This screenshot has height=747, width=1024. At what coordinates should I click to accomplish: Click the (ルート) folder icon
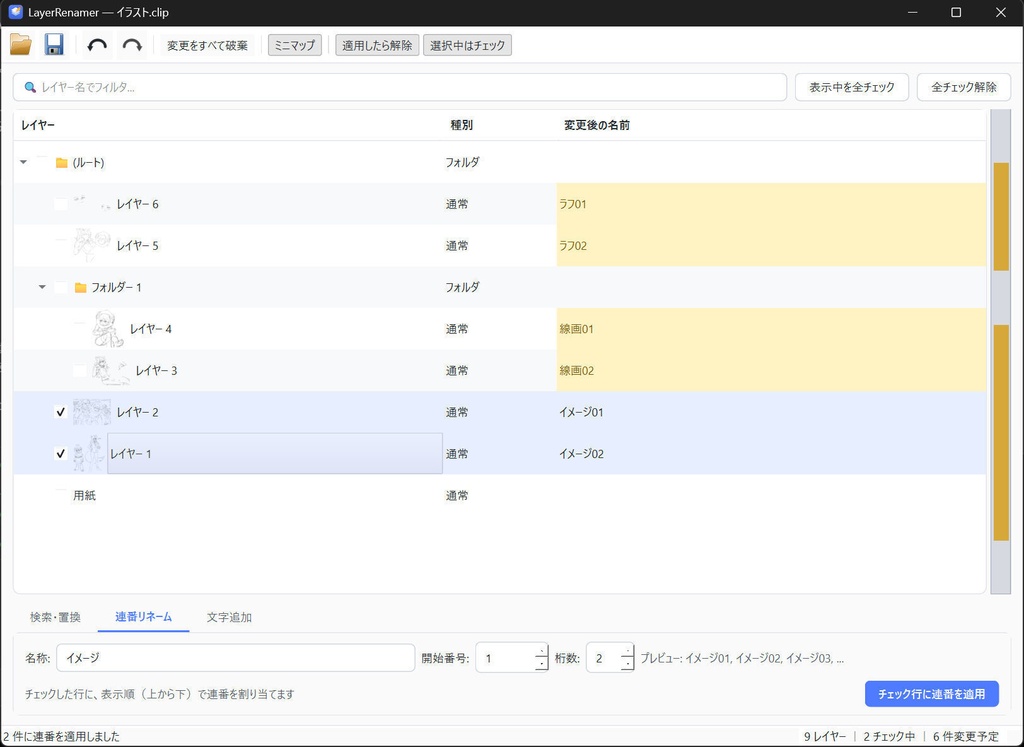pos(61,163)
